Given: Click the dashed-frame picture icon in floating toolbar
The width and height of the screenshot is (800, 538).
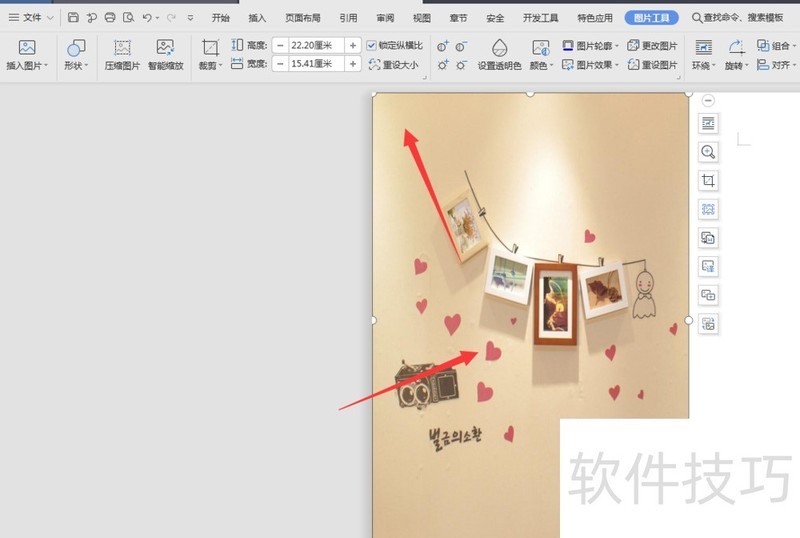Looking at the screenshot, I should (708, 209).
